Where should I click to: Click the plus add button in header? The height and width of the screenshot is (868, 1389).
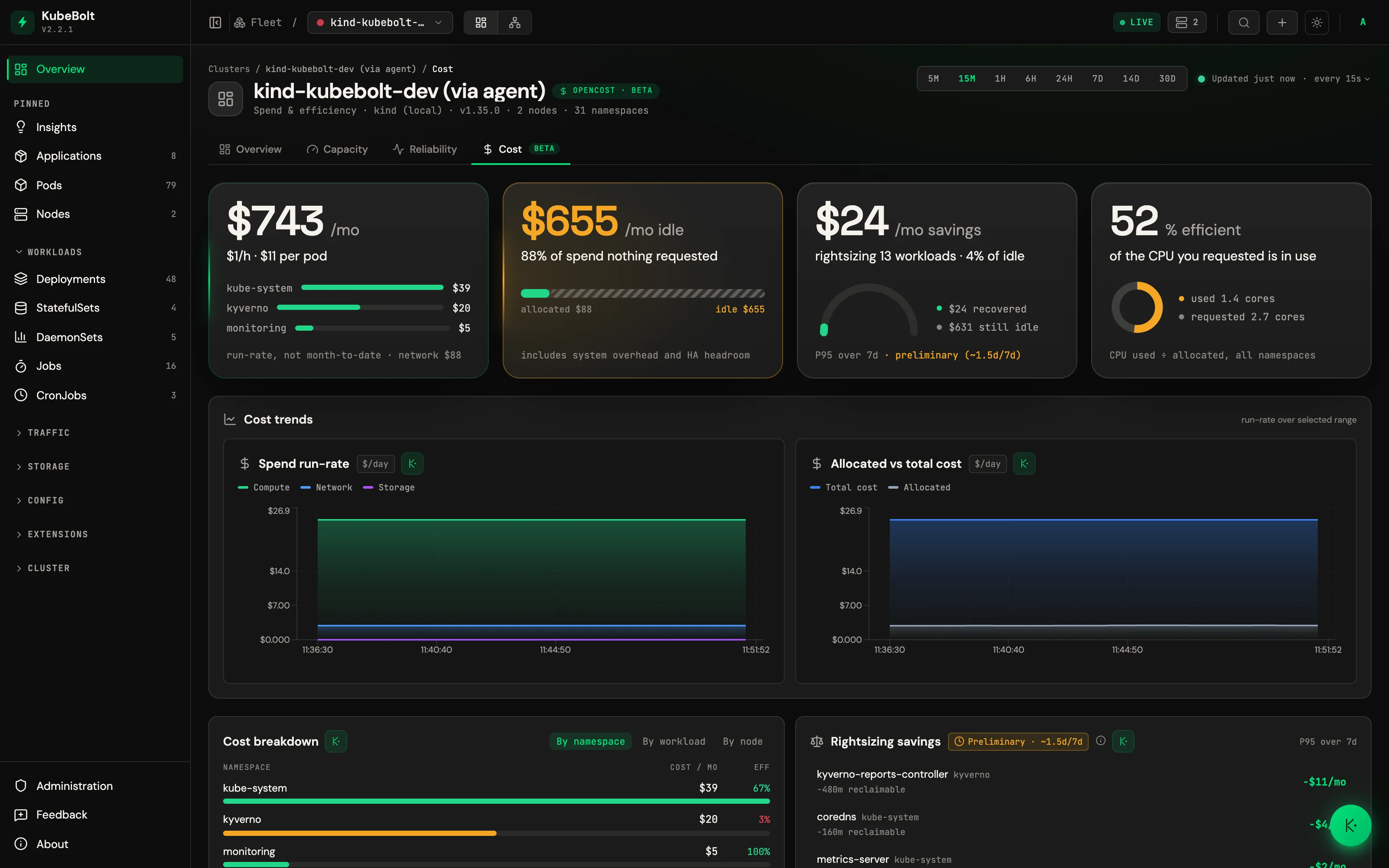click(x=1282, y=23)
